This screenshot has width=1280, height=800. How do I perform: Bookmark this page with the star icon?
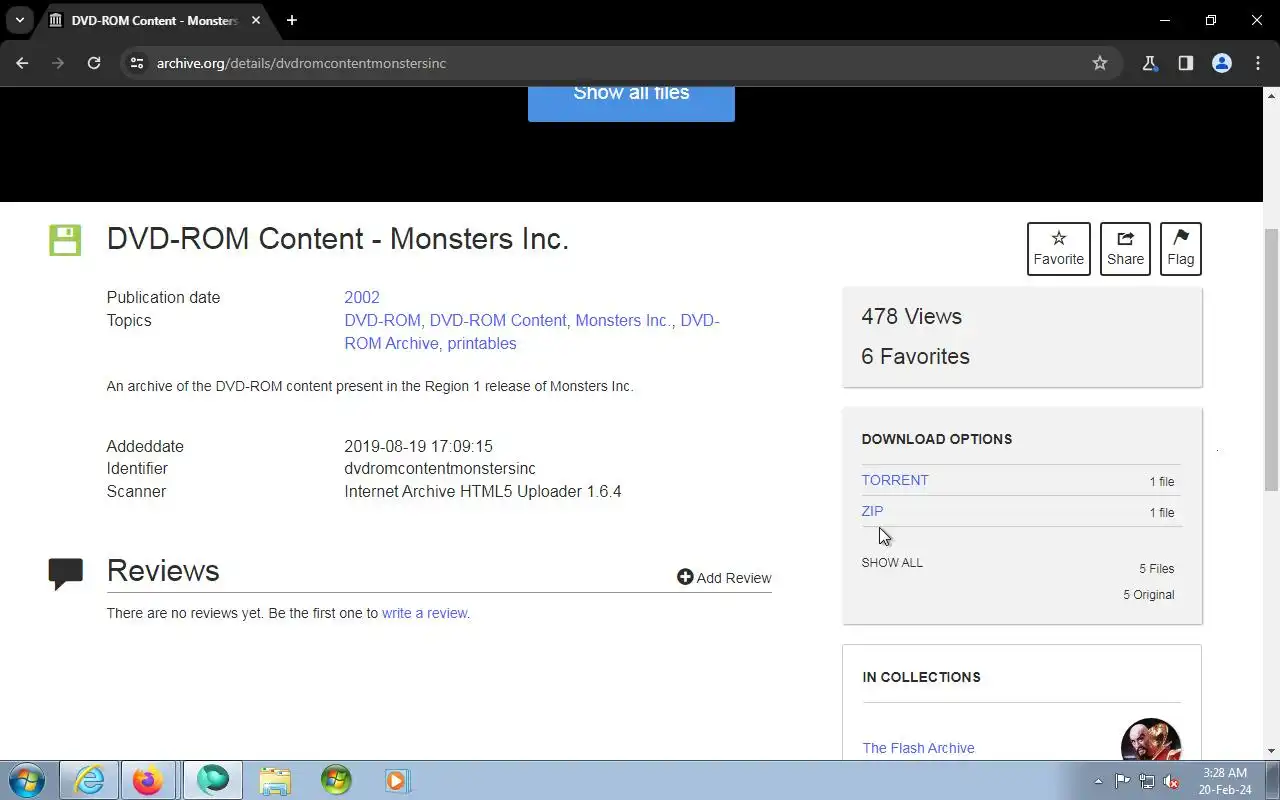pos(1100,63)
